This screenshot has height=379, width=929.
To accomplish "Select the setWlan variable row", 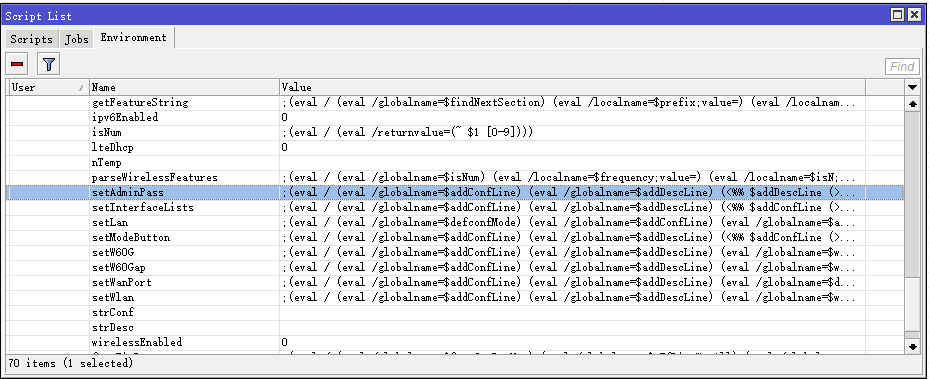I will click(x=456, y=297).
